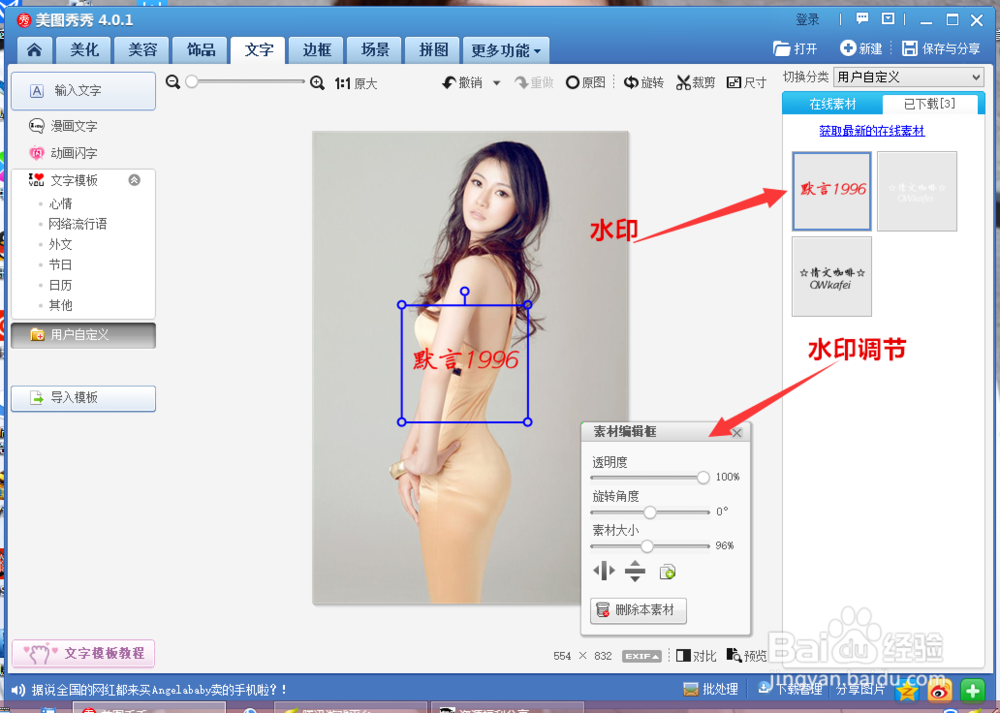
Task: Open the title bar menu box icon
Action: pyautogui.click(x=888, y=18)
